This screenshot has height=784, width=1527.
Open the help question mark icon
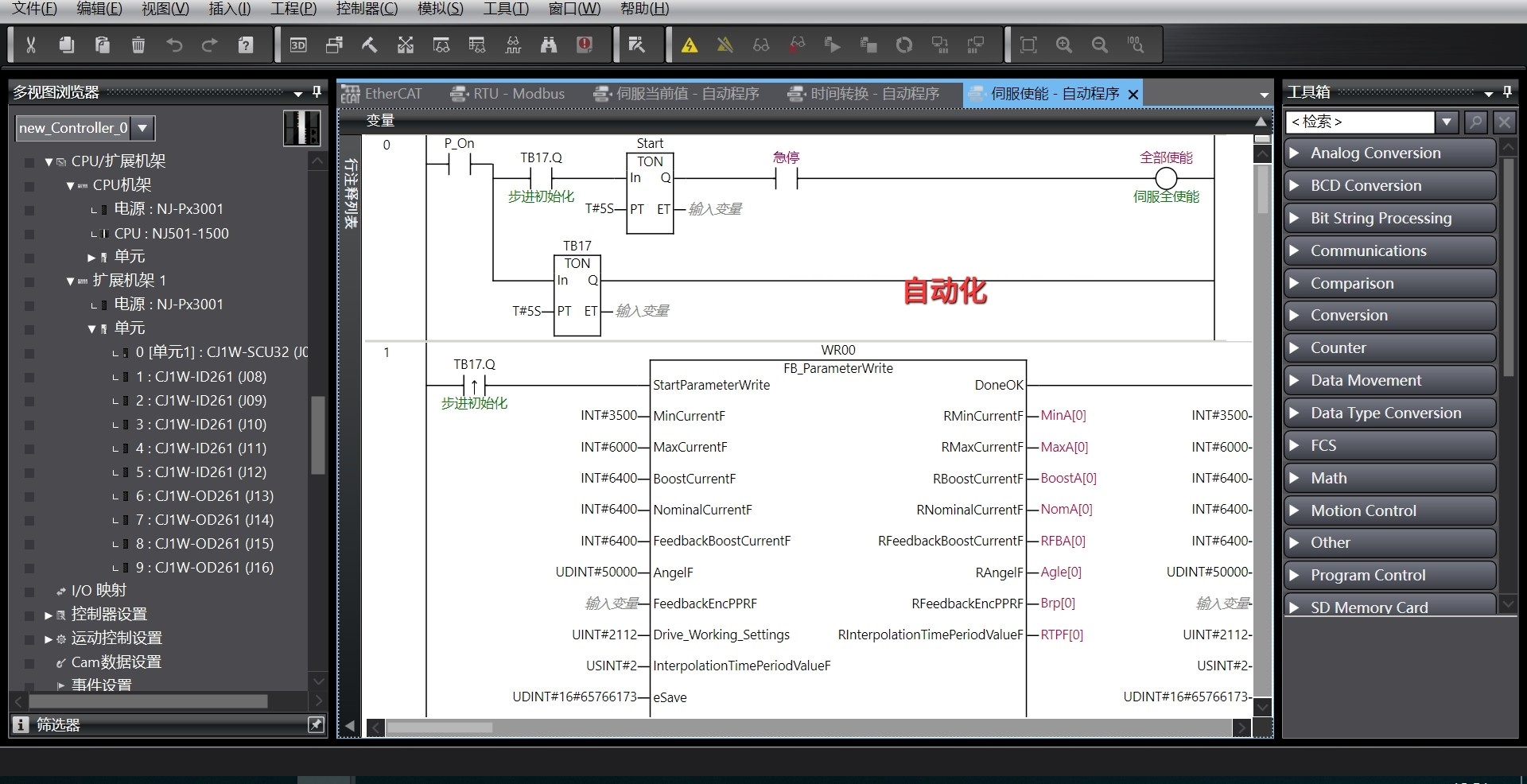coord(246,45)
